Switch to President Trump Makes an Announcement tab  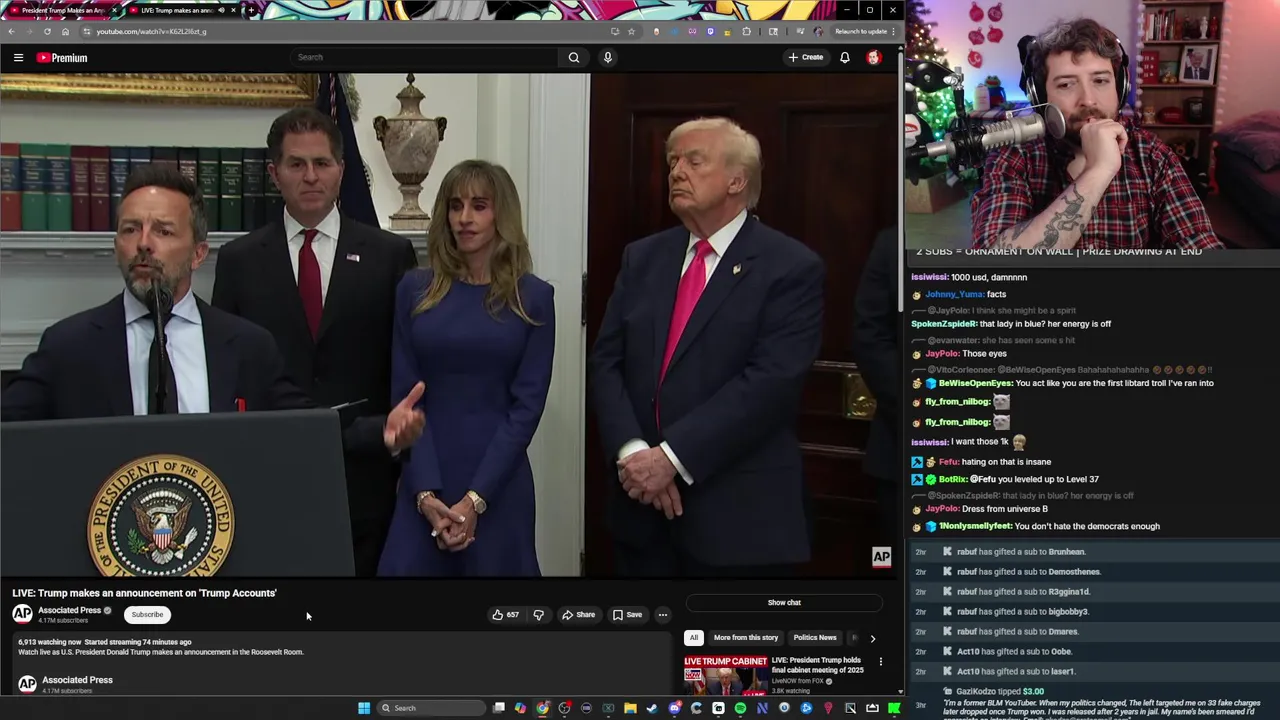click(62, 10)
